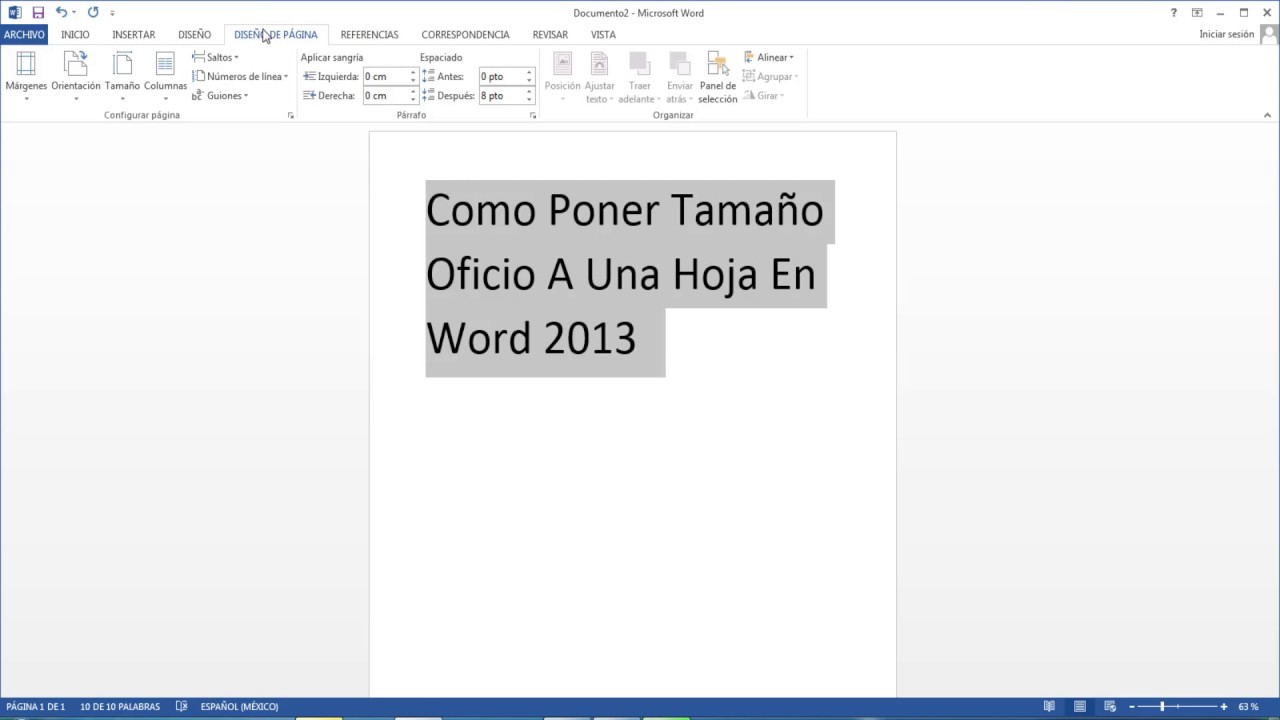Expand the Guiones hyphenation dropdown
This screenshot has height=720, width=1280.
[x=220, y=96]
